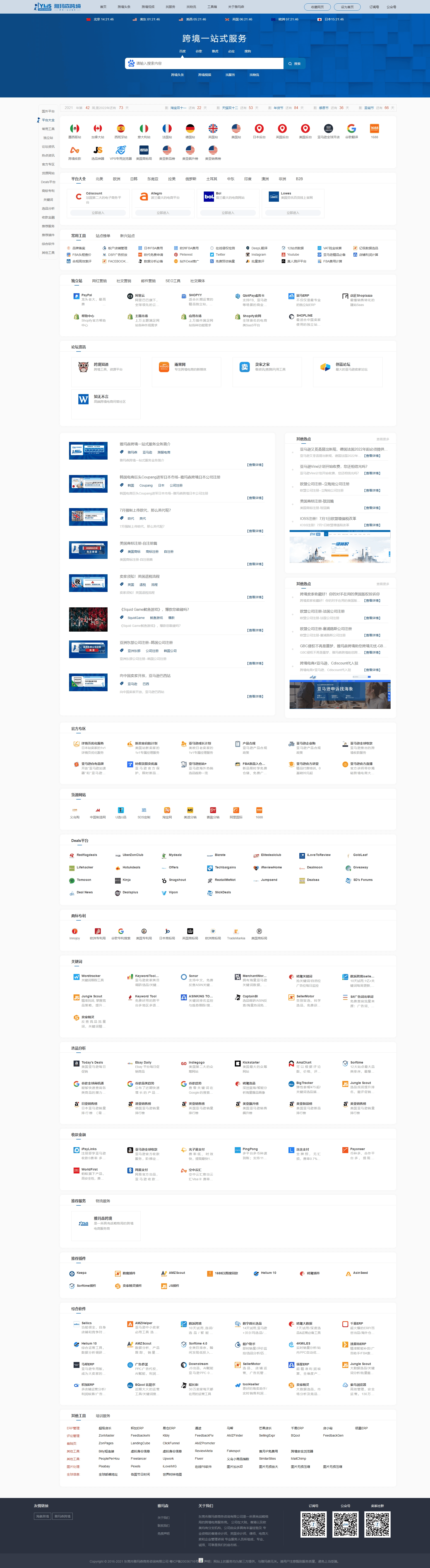The image size is (430, 1568).
Task: Open the Jungle Scout keyword tool link
Action: (92, 996)
